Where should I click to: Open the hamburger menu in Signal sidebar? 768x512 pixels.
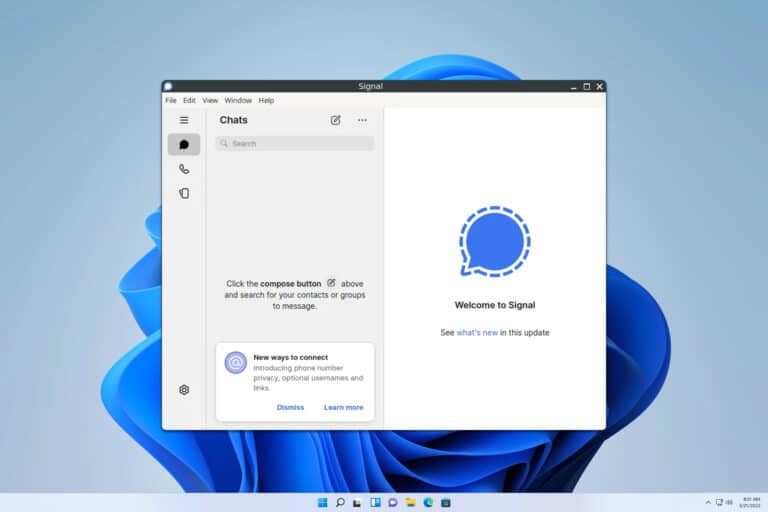(x=184, y=120)
